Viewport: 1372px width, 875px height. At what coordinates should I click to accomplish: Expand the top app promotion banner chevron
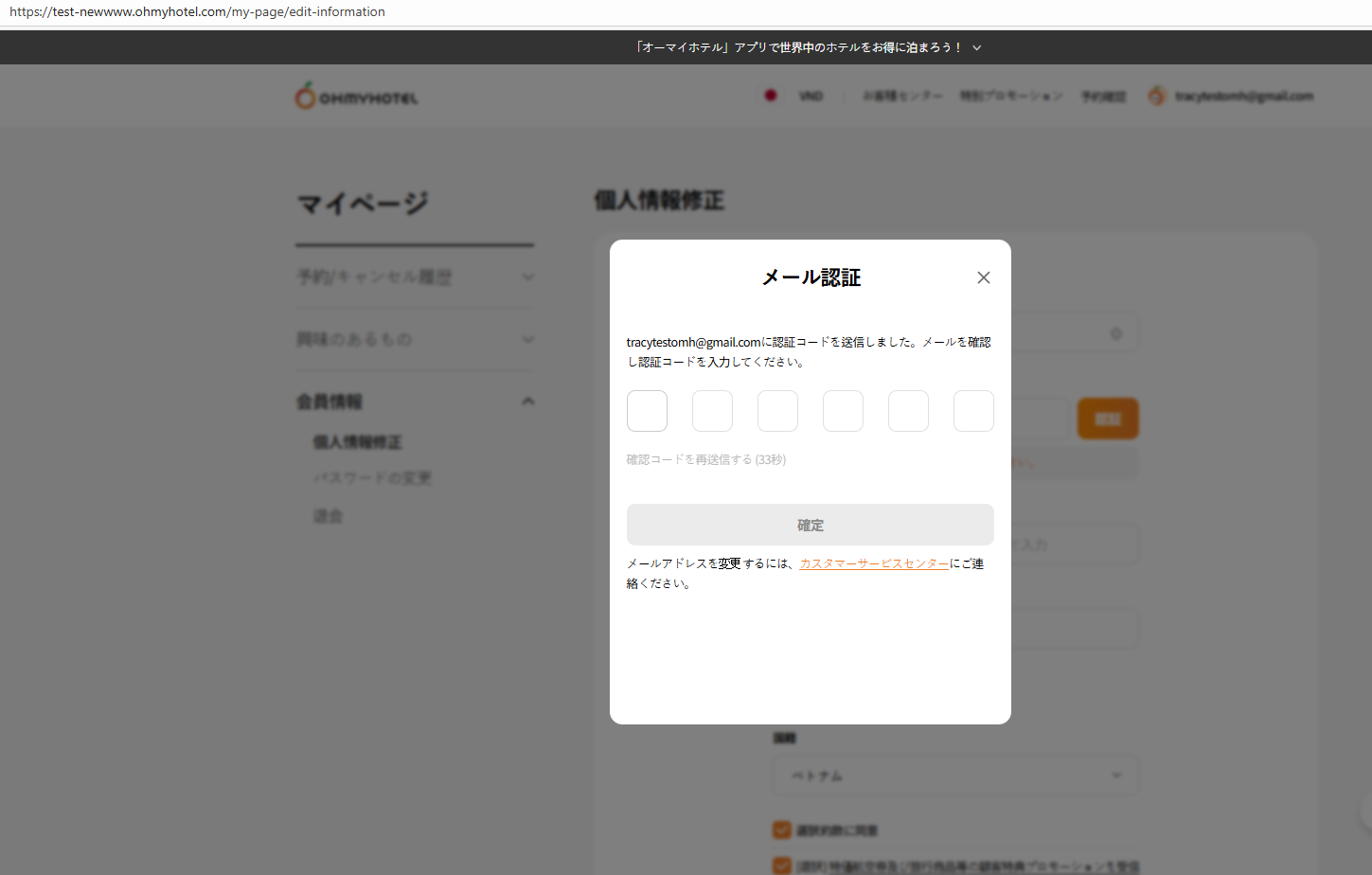click(x=977, y=47)
